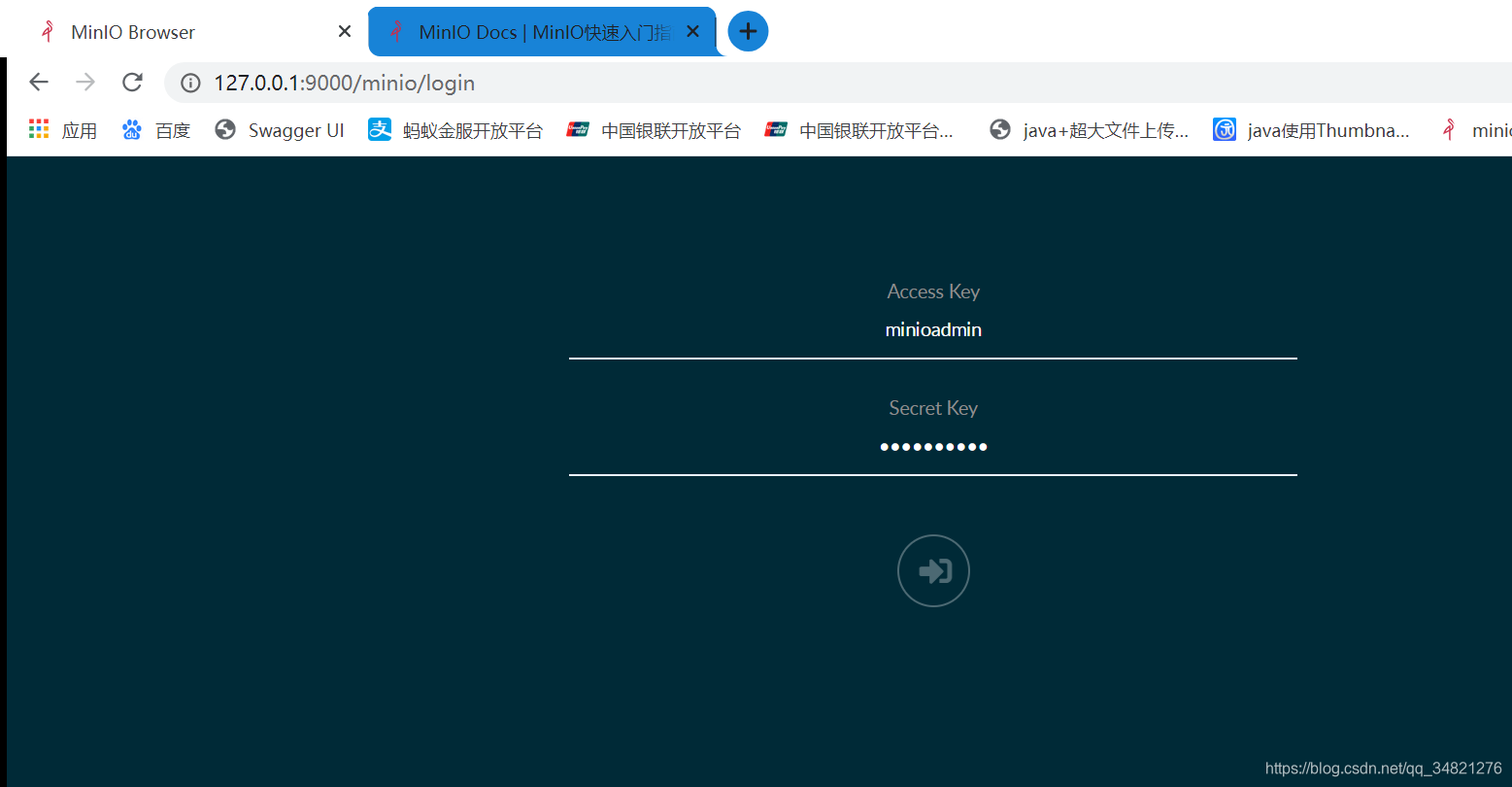Go forward to the next page
The height and width of the screenshot is (787, 1512).
pos(85,83)
